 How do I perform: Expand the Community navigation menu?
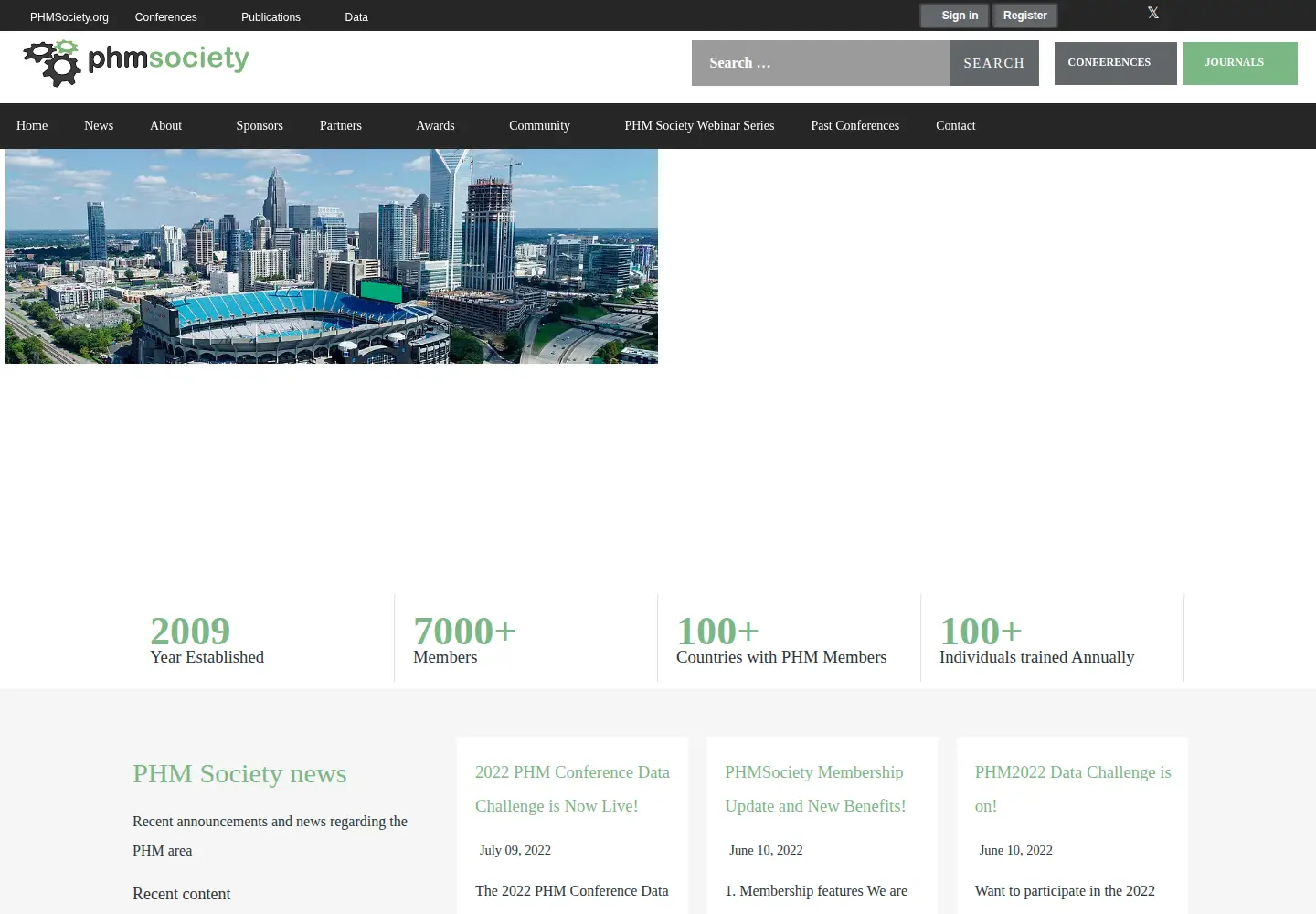(539, 126)
